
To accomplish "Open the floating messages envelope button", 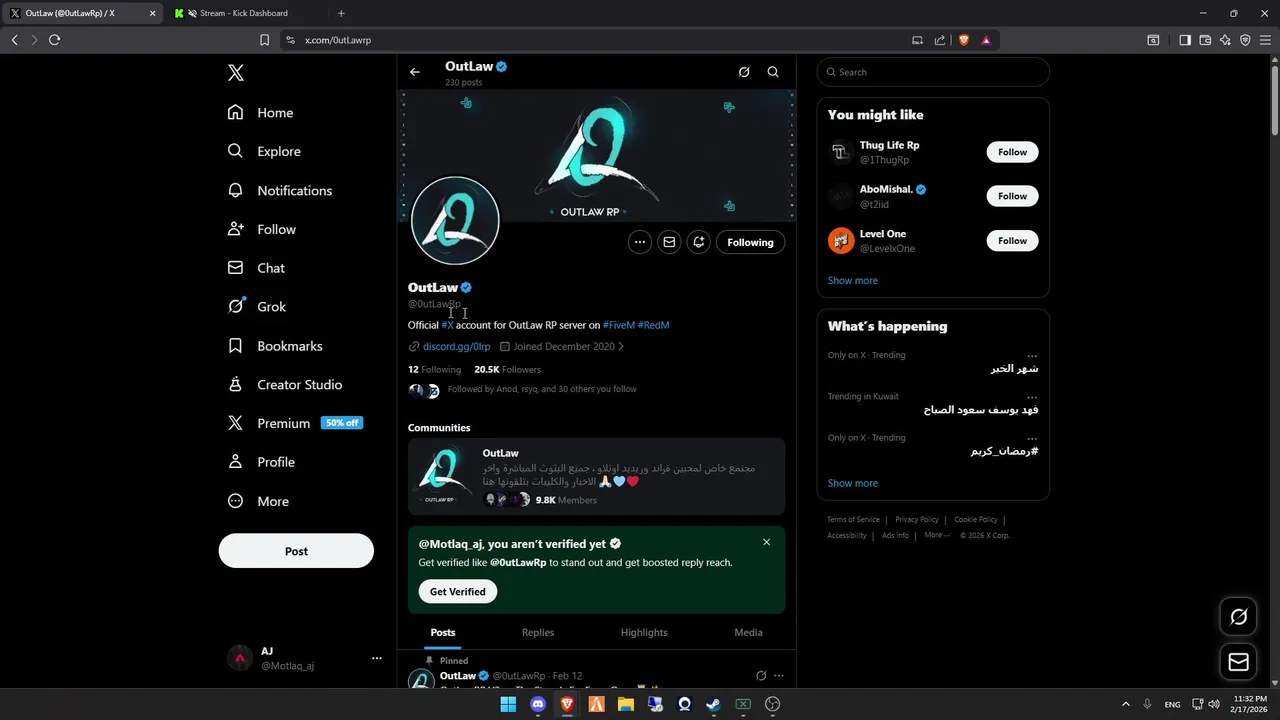I will click(x=1238, y=662).
